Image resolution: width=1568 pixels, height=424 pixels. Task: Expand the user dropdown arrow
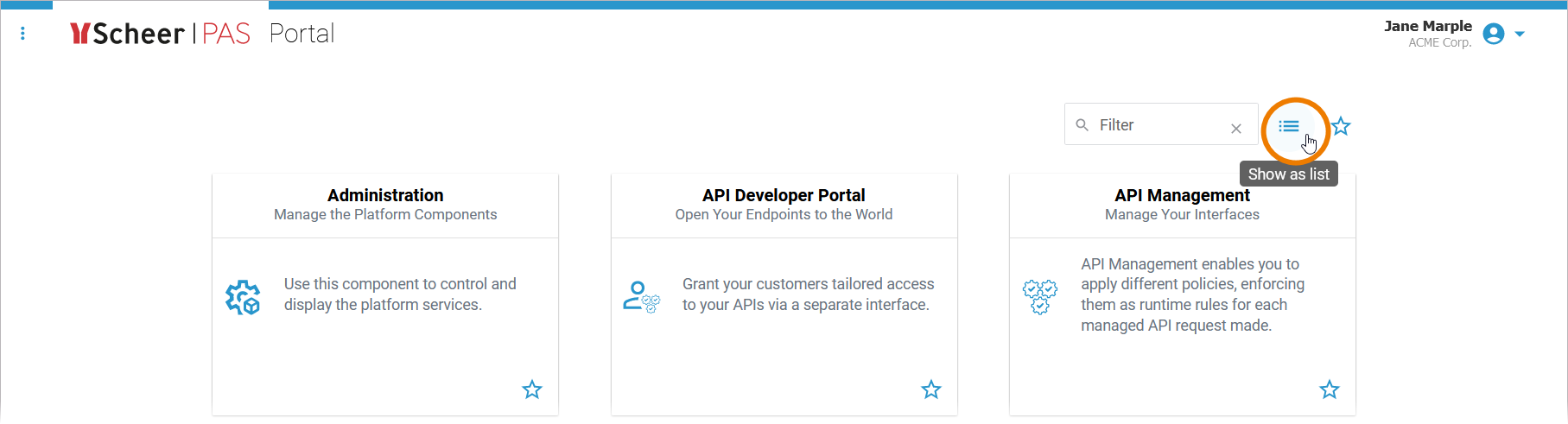click(1520, 35)
